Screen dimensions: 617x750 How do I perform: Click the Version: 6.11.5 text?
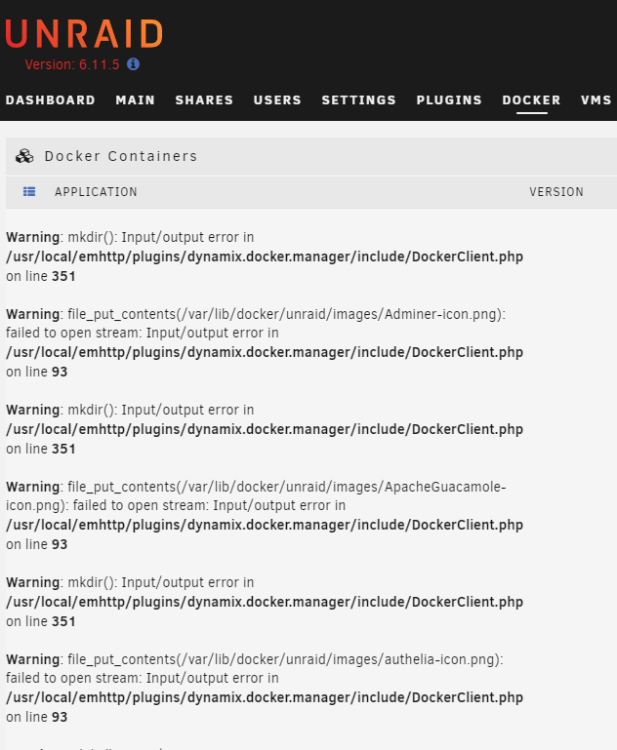pyautogui.click(x=72, y=65)
